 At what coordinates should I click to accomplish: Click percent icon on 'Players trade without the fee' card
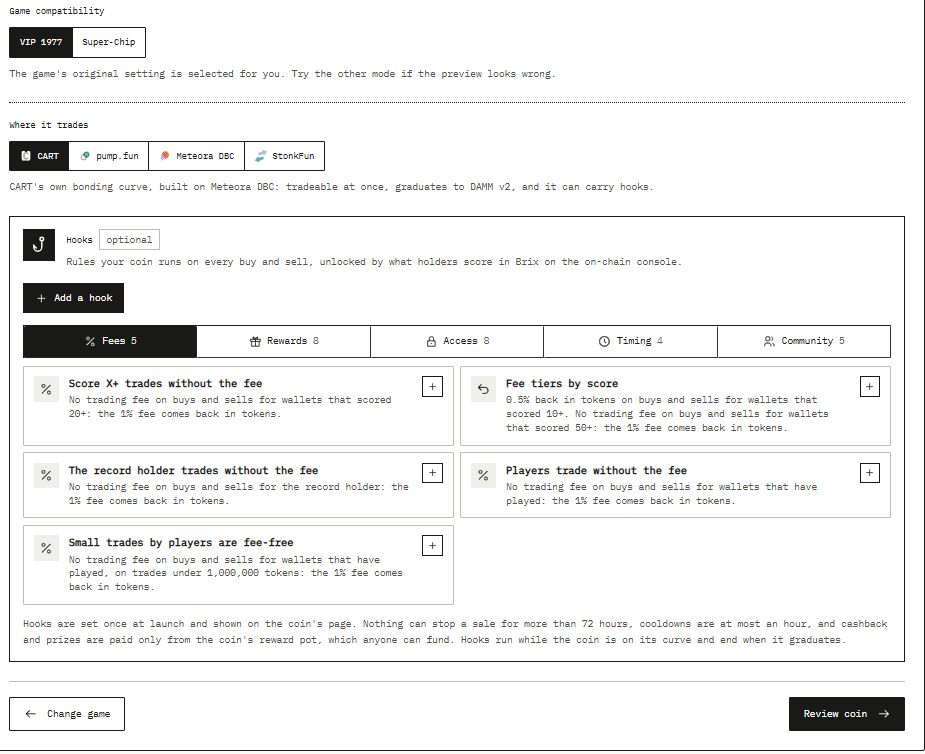pyautogui.click(x=483, y=476)
